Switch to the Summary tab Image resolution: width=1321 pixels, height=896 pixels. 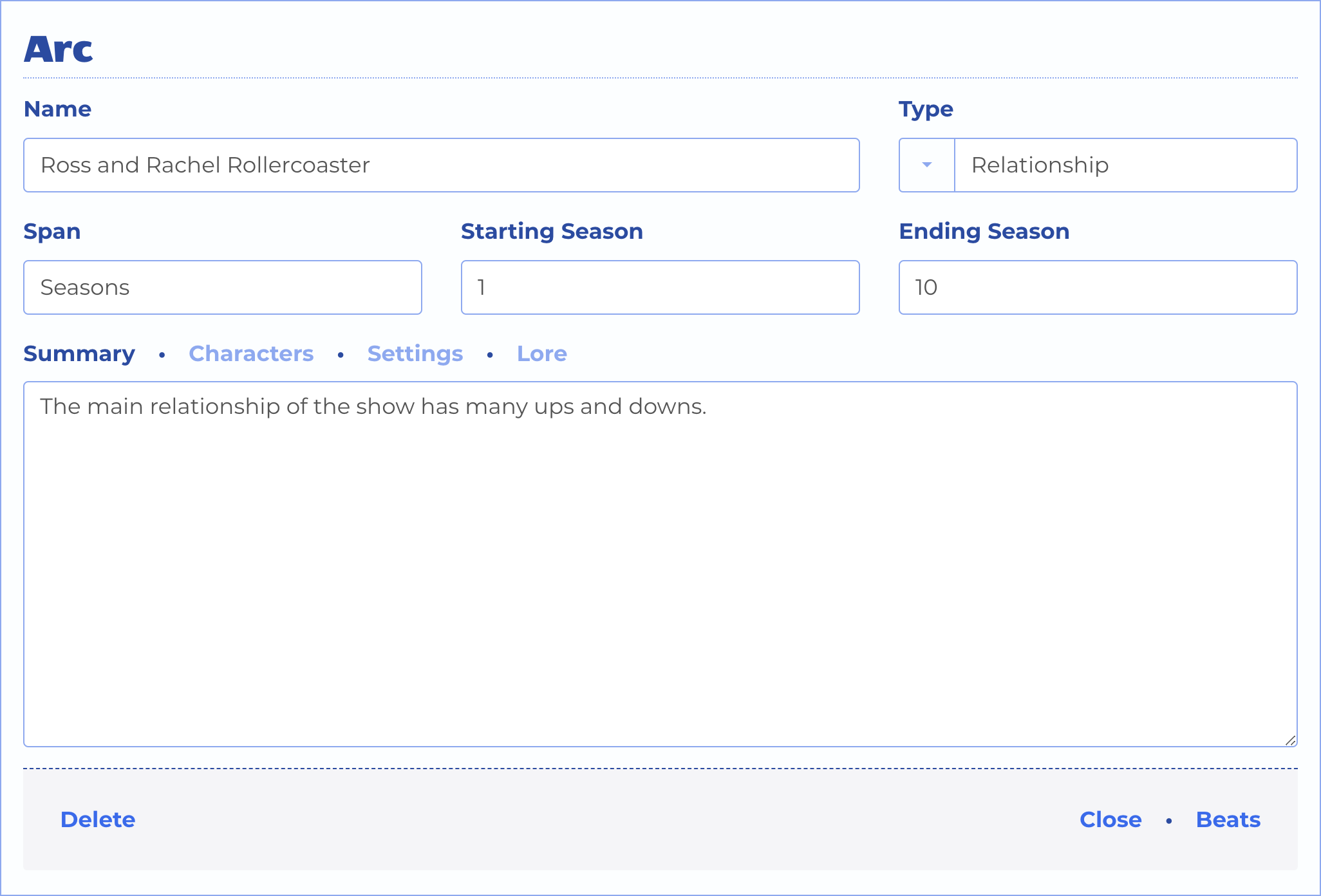[x=79, y=353]
